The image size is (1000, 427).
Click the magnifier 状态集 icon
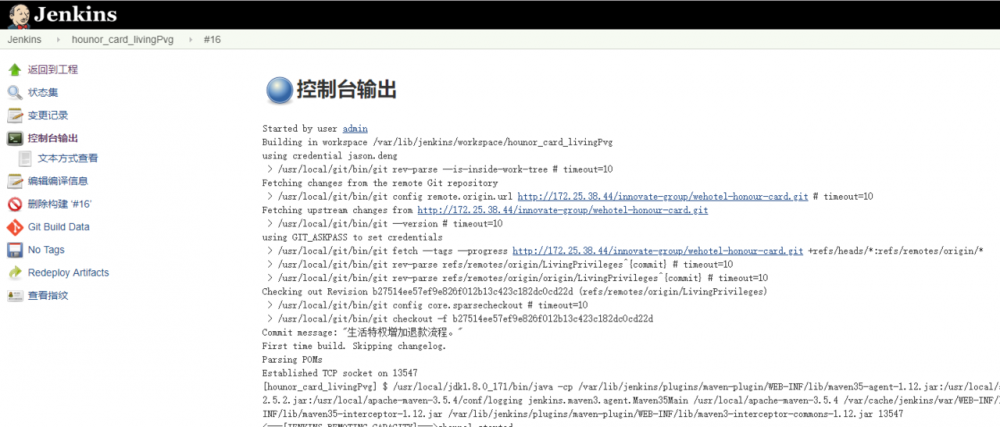coord(15,93)
